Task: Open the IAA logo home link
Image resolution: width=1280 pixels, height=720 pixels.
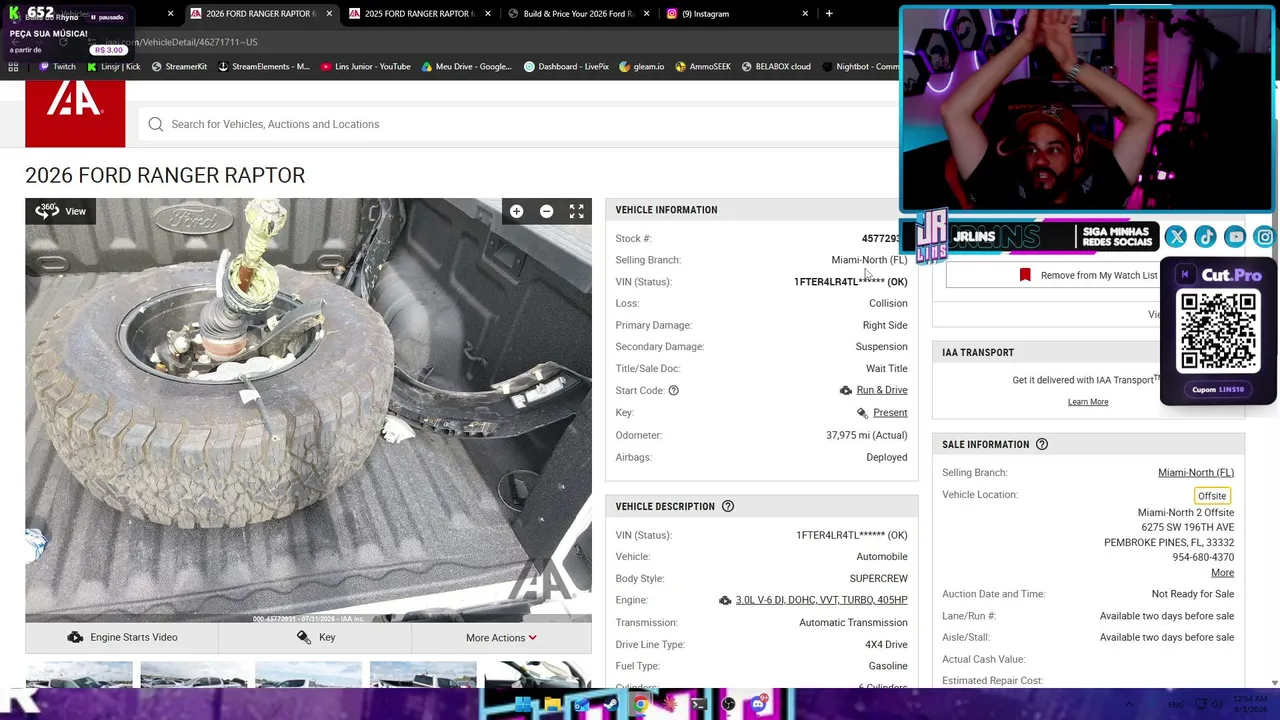Action: 75,114
